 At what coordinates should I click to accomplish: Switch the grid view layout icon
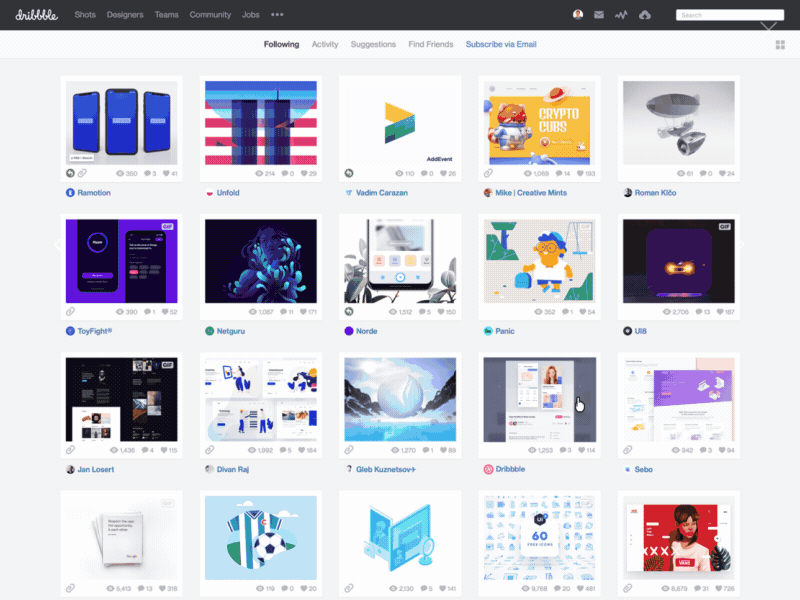pos(780,45)
